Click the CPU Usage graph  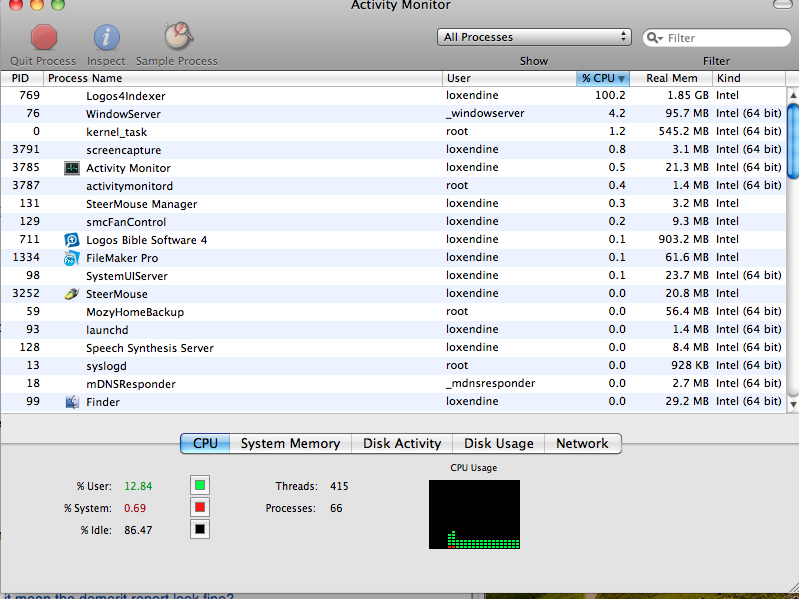474,514
